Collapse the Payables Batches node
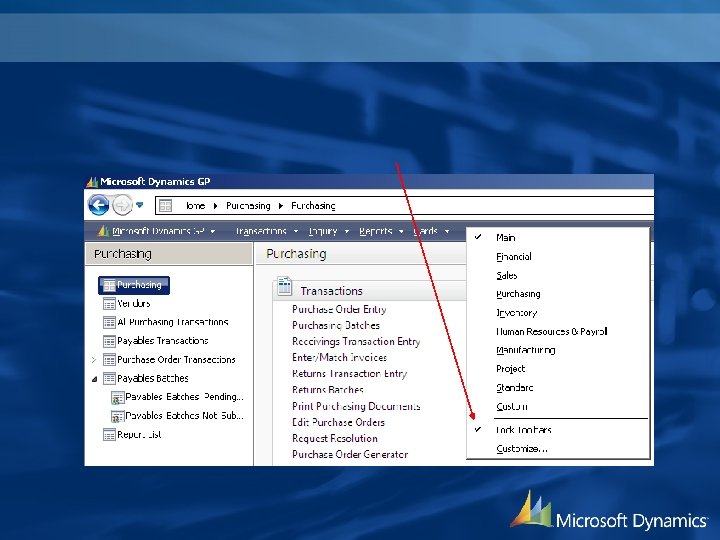The width and height of the screenshot is (720, 540). tap(94, 379)
